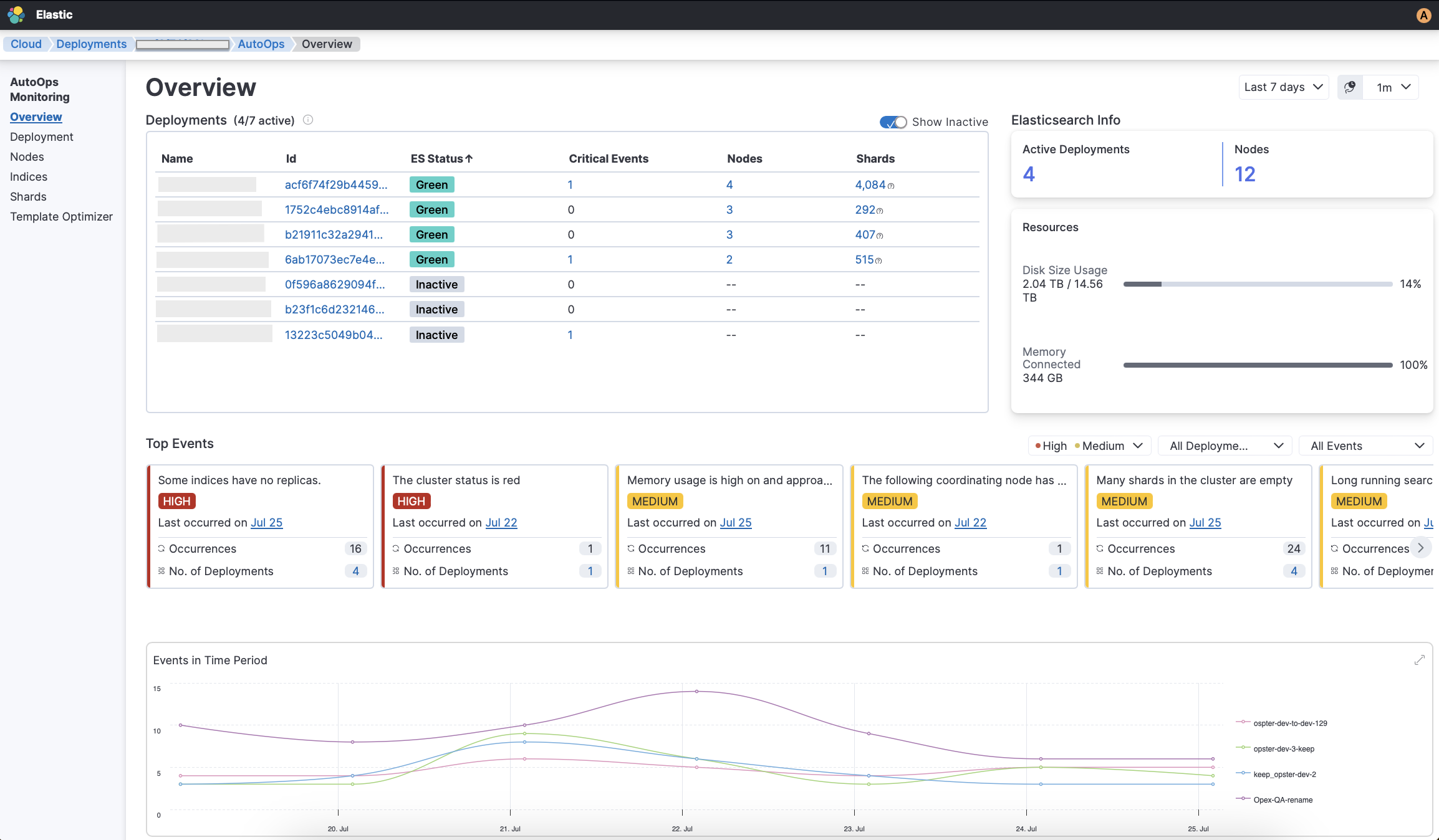The height and width of the screenshot is (840, 1439).
Task: Click the Critical Events column header
Action: coord(609,158)
